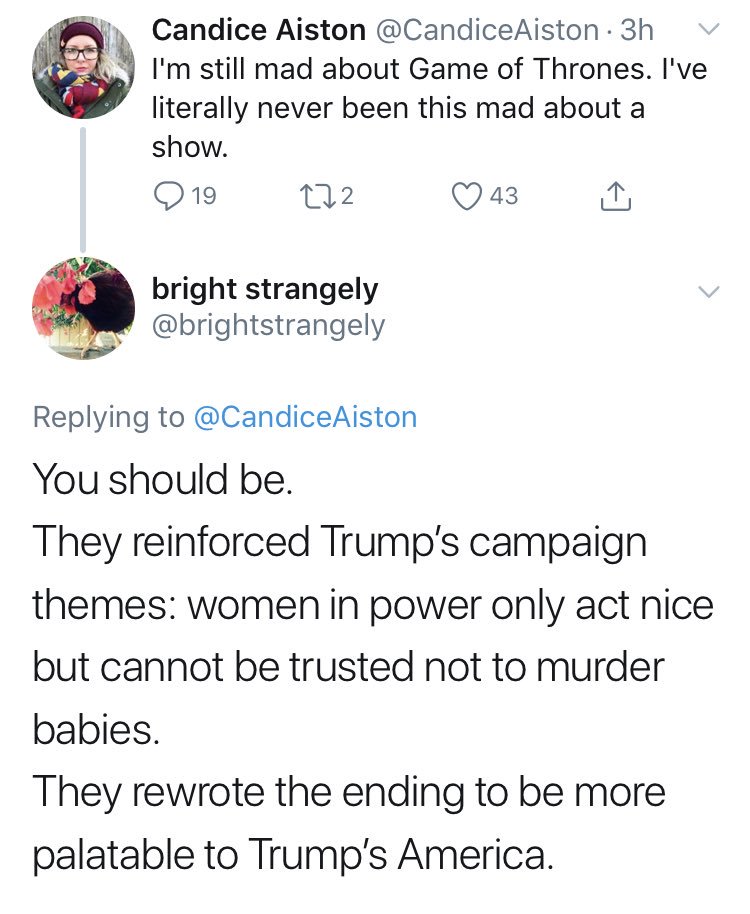Click the 'Replying to' label

108,417
